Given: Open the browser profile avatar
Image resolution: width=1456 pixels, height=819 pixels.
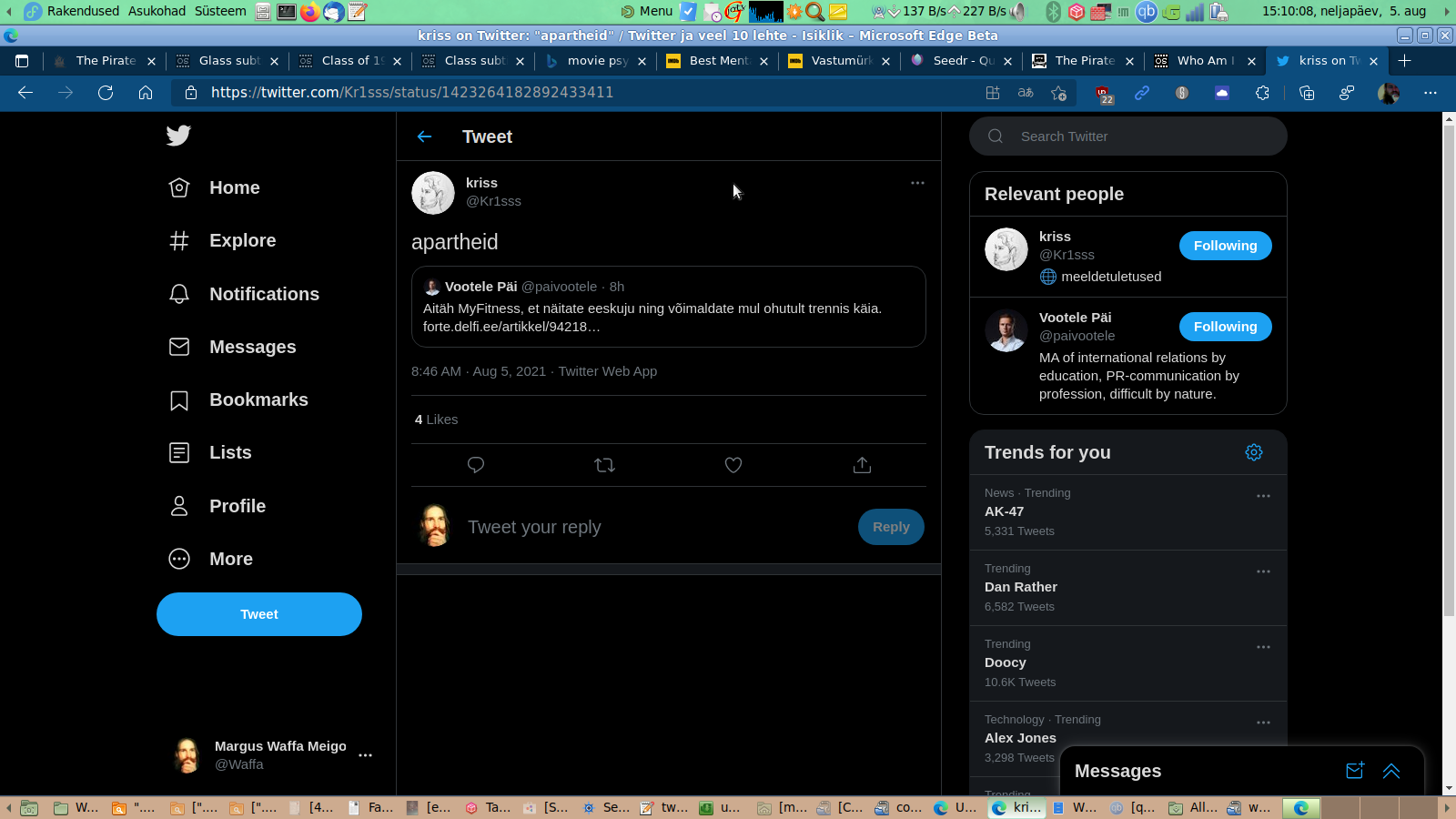Looking at the screenshot, I should 1389,93.
